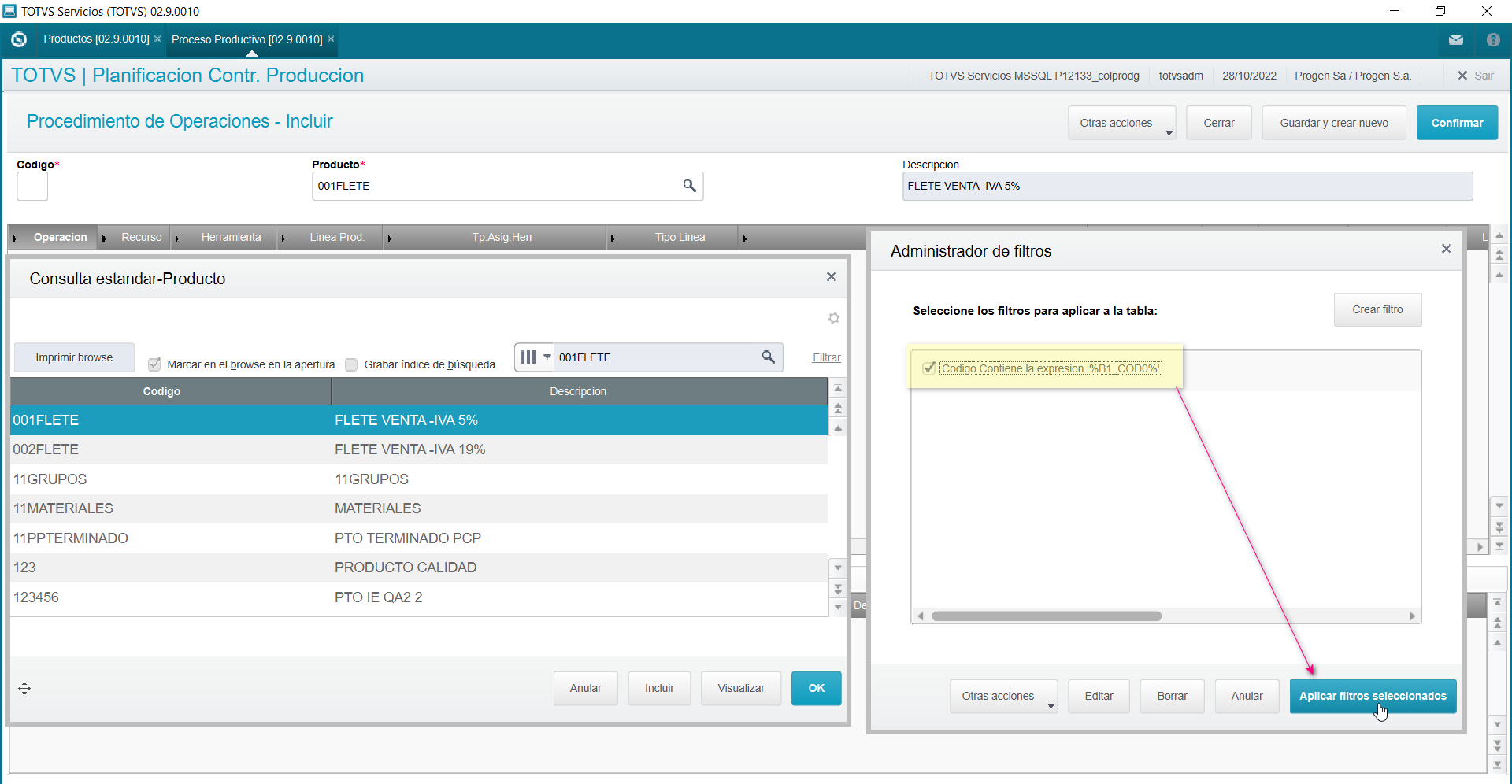This screenshot has width=1512, height=784.
Task: Click the left arrow of the filter list scrollbar
Action: coord(920,616)
